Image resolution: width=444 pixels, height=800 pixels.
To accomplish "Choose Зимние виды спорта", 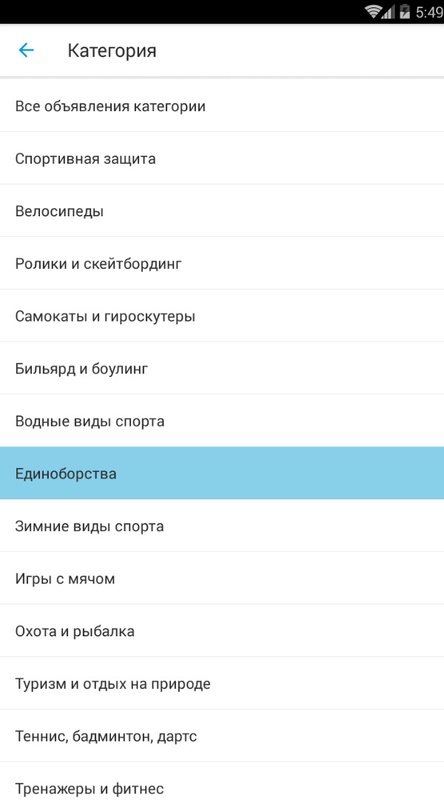I will [x=222, y=526].
